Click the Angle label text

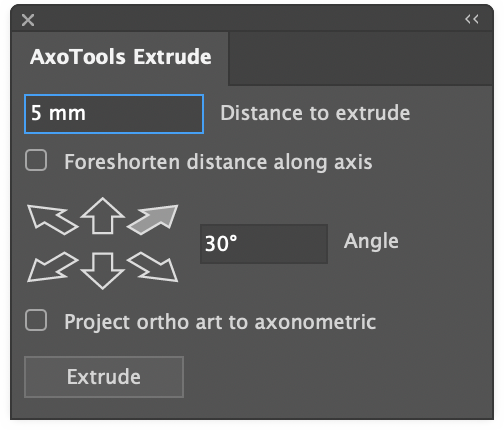(x=371, y=241)
